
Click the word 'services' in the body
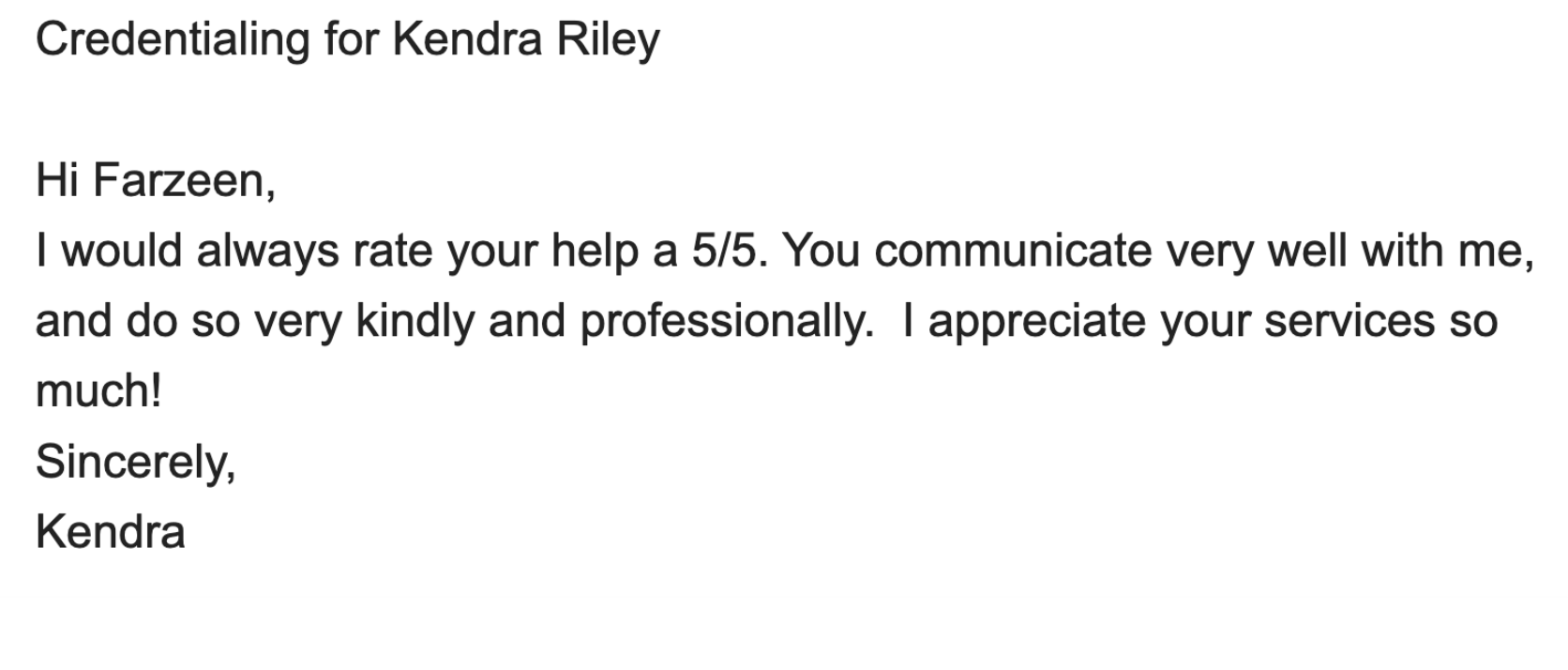[1349, 321]
